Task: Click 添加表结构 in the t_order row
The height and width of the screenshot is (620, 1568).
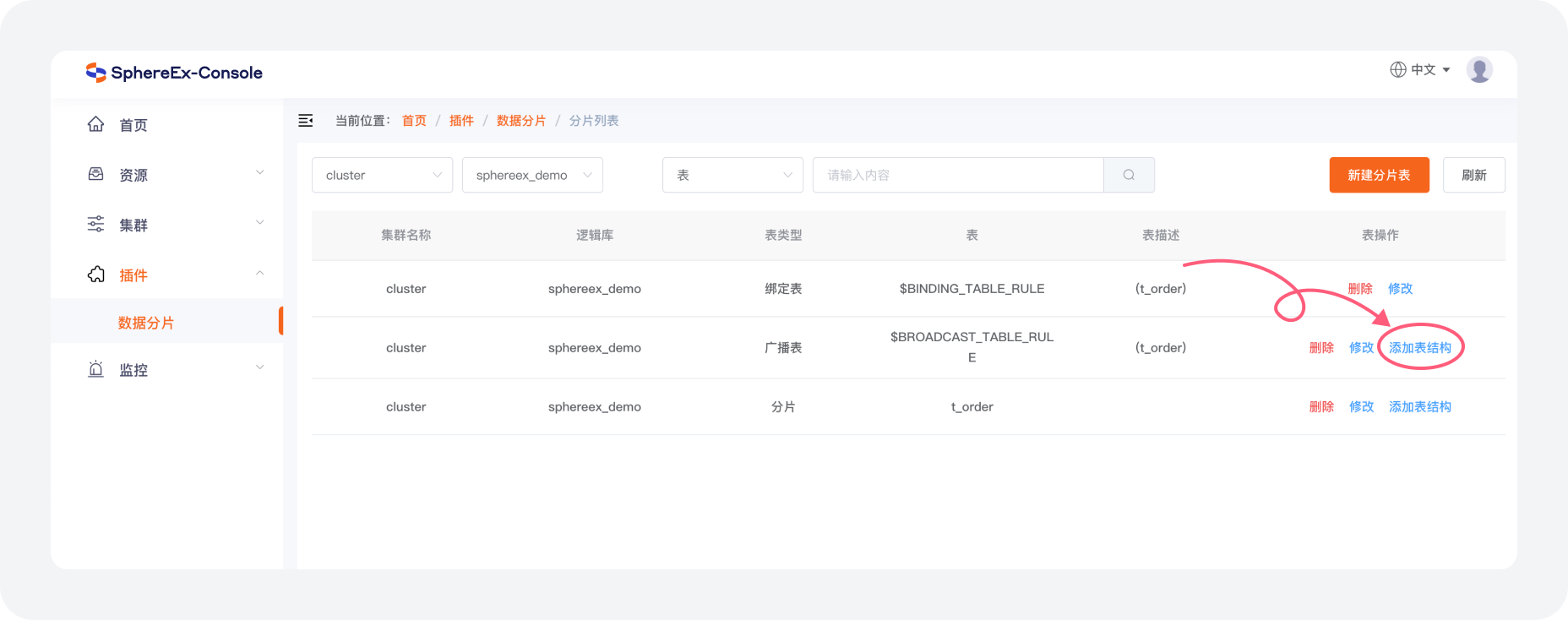Action: (1419, 406)
